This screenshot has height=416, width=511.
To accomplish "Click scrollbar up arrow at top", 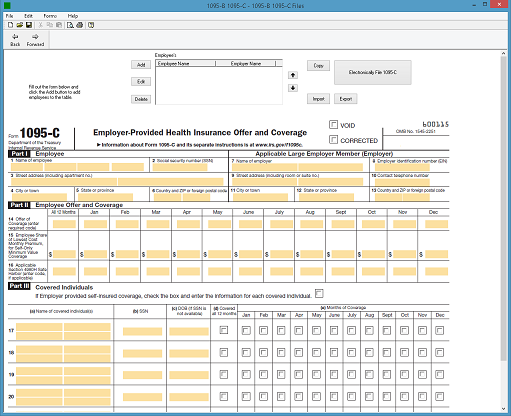I will [503, 53].
